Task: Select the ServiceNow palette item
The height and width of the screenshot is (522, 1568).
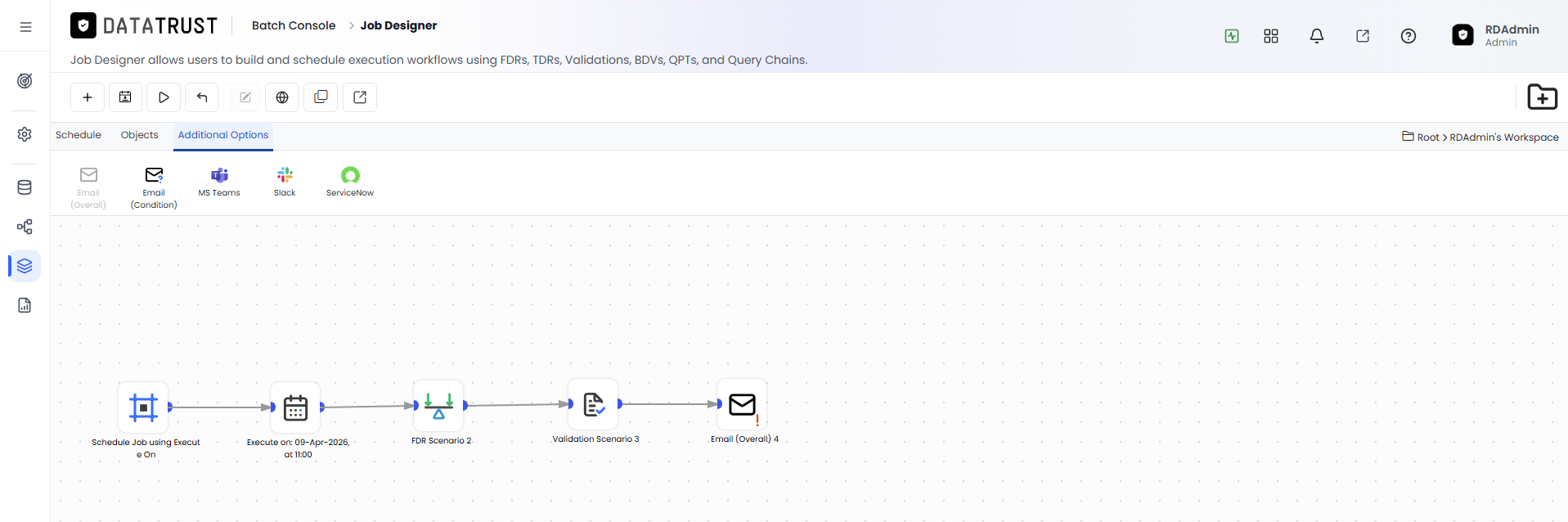Action: 350,182
